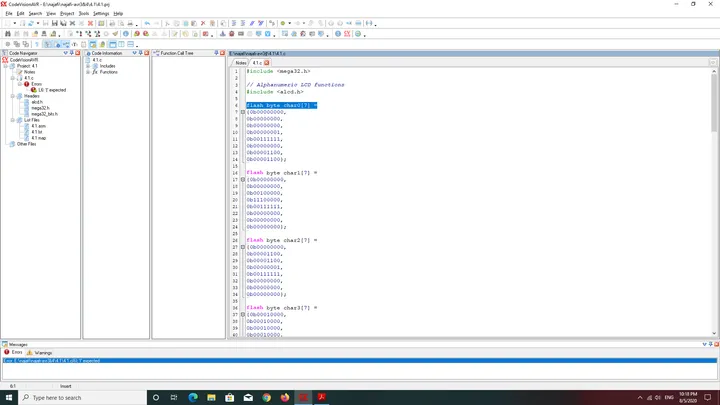Click the save file disk icon
720x405 pixels.
pos(54,23)
